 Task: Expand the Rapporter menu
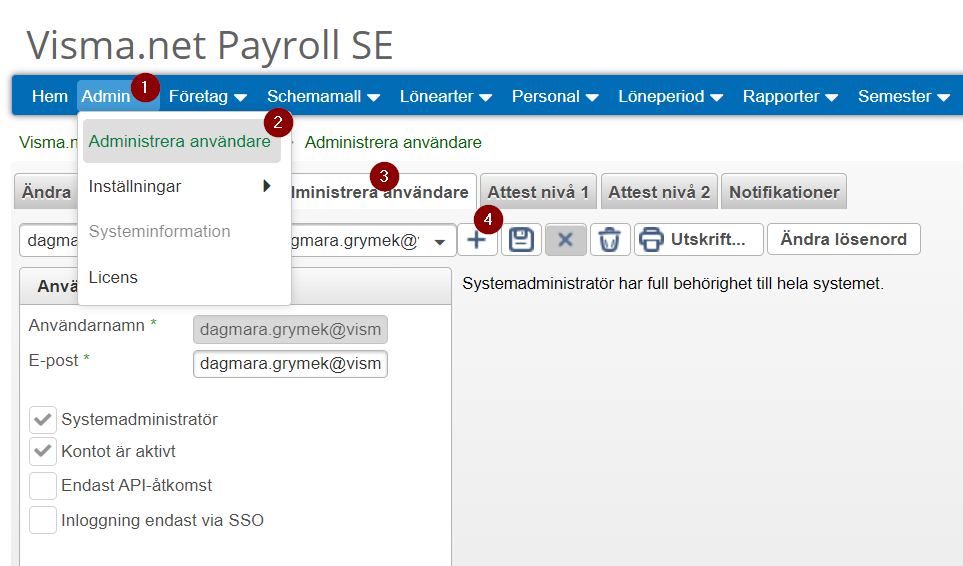(790, 96)
